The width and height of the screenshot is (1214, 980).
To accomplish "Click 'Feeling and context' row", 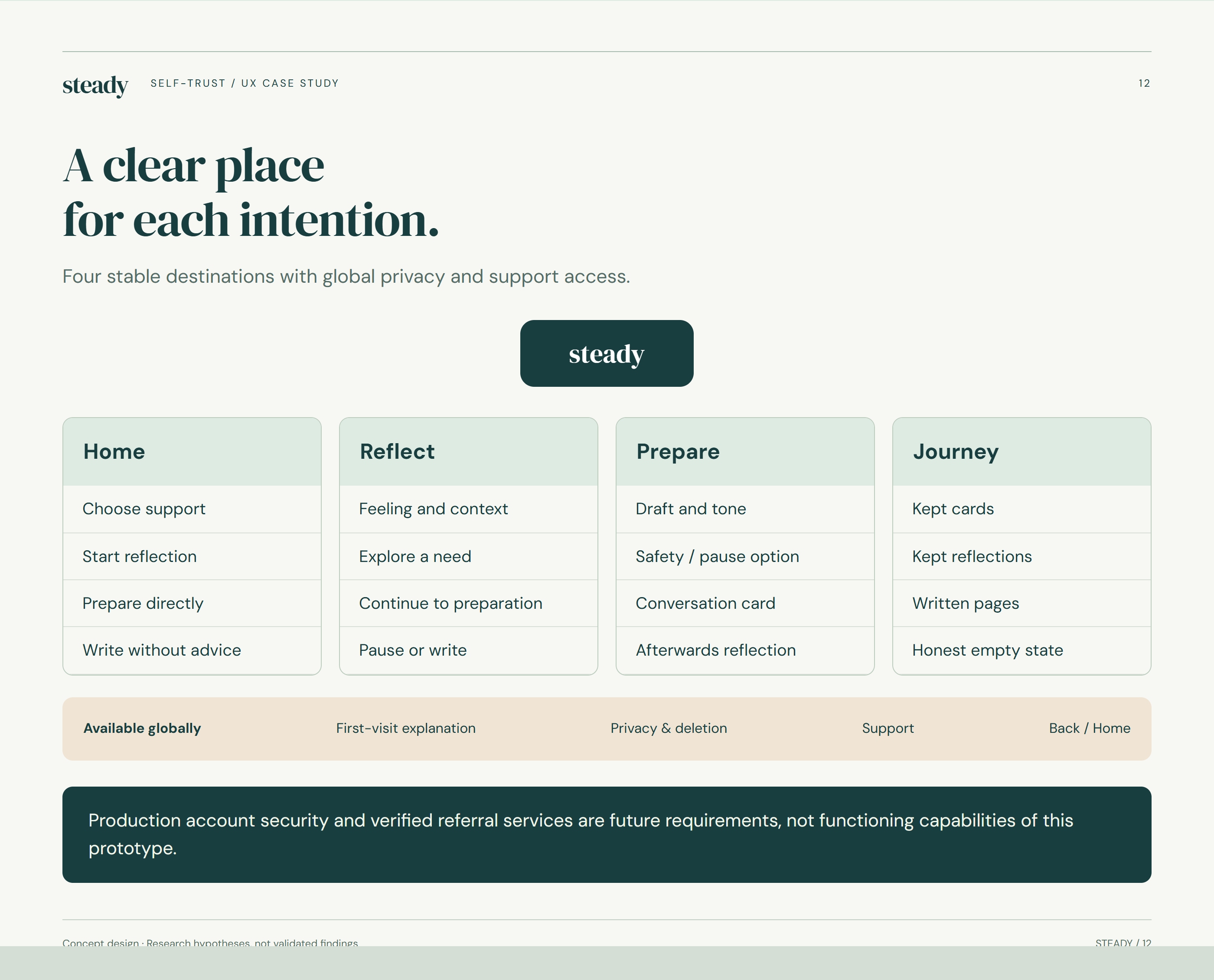I will [468, 509].
